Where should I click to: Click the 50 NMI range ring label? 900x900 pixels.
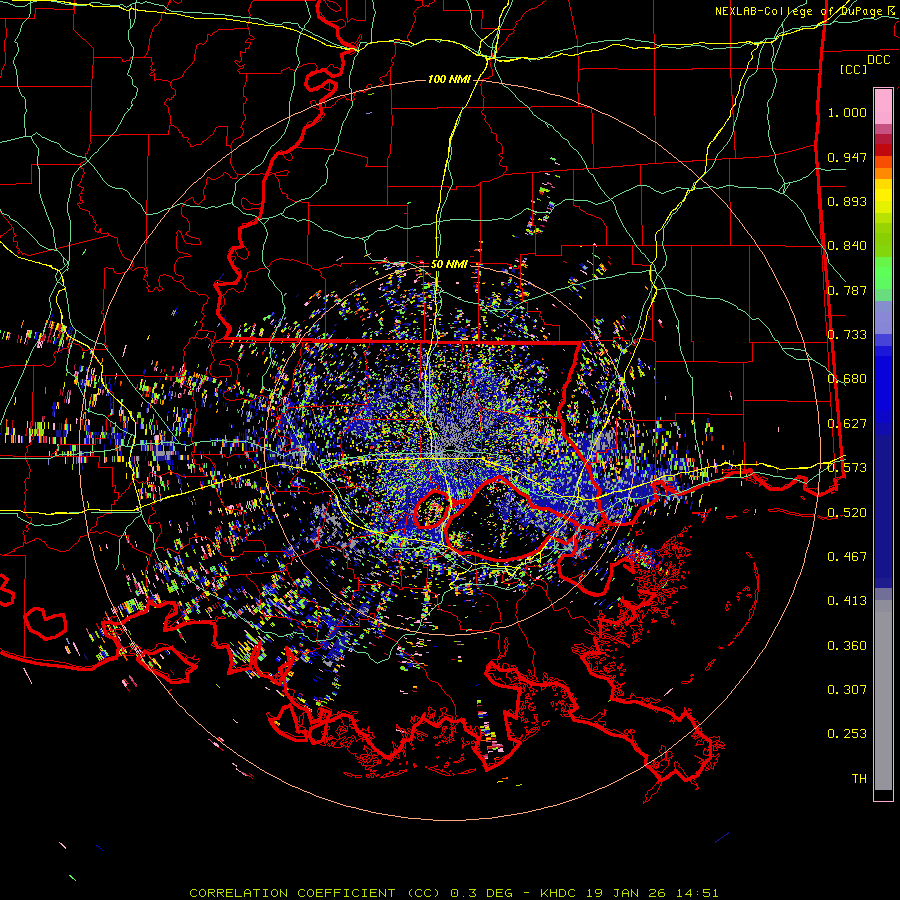(449, 264)
